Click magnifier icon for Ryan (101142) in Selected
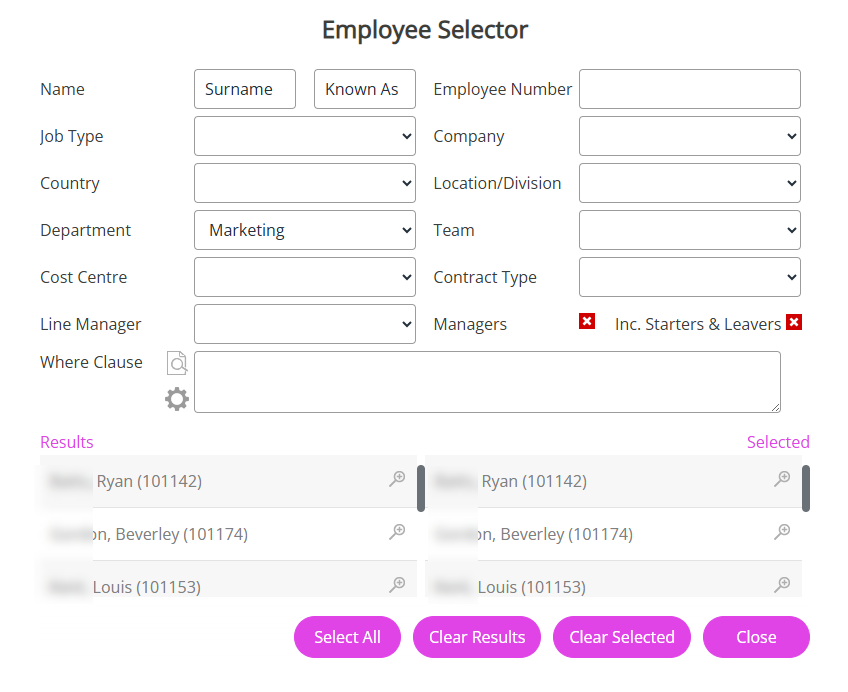The height and width of the screenshot is (692, 848). [782, 479]
